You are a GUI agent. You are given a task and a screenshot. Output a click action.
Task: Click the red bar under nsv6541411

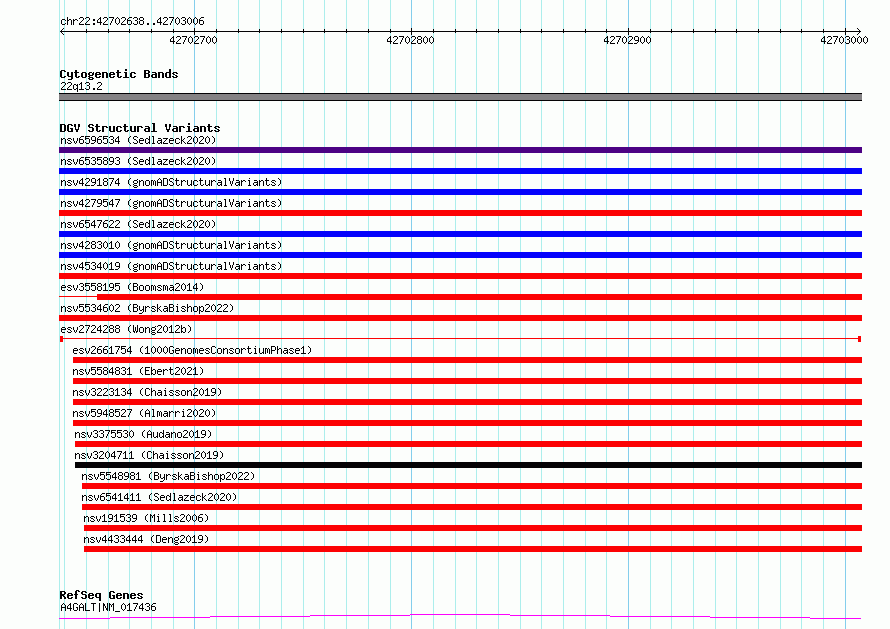pyautogui.click(x=472, y=507)
